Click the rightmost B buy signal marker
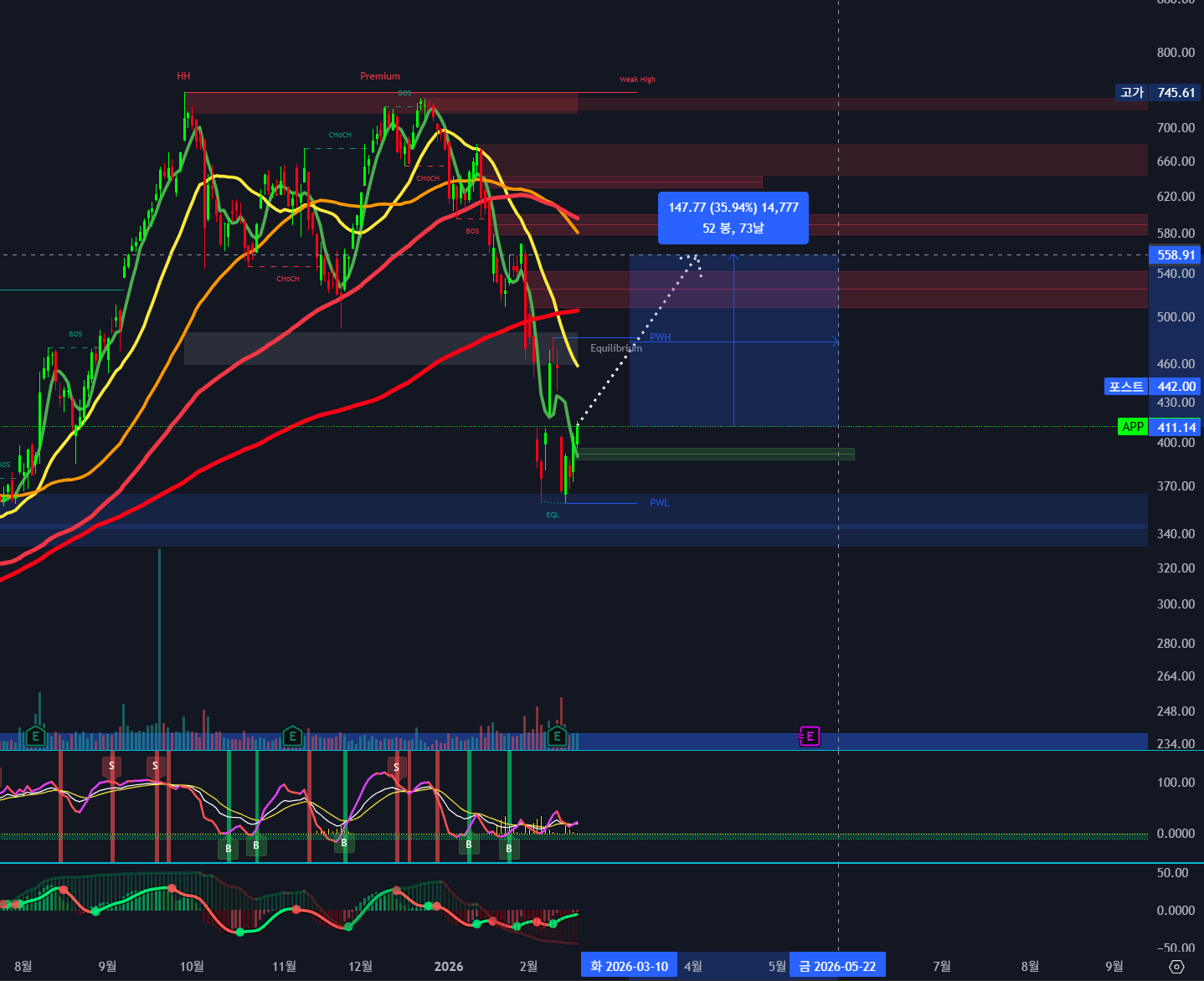Viewport: 1204px width, 981px height. coord(509,848)
